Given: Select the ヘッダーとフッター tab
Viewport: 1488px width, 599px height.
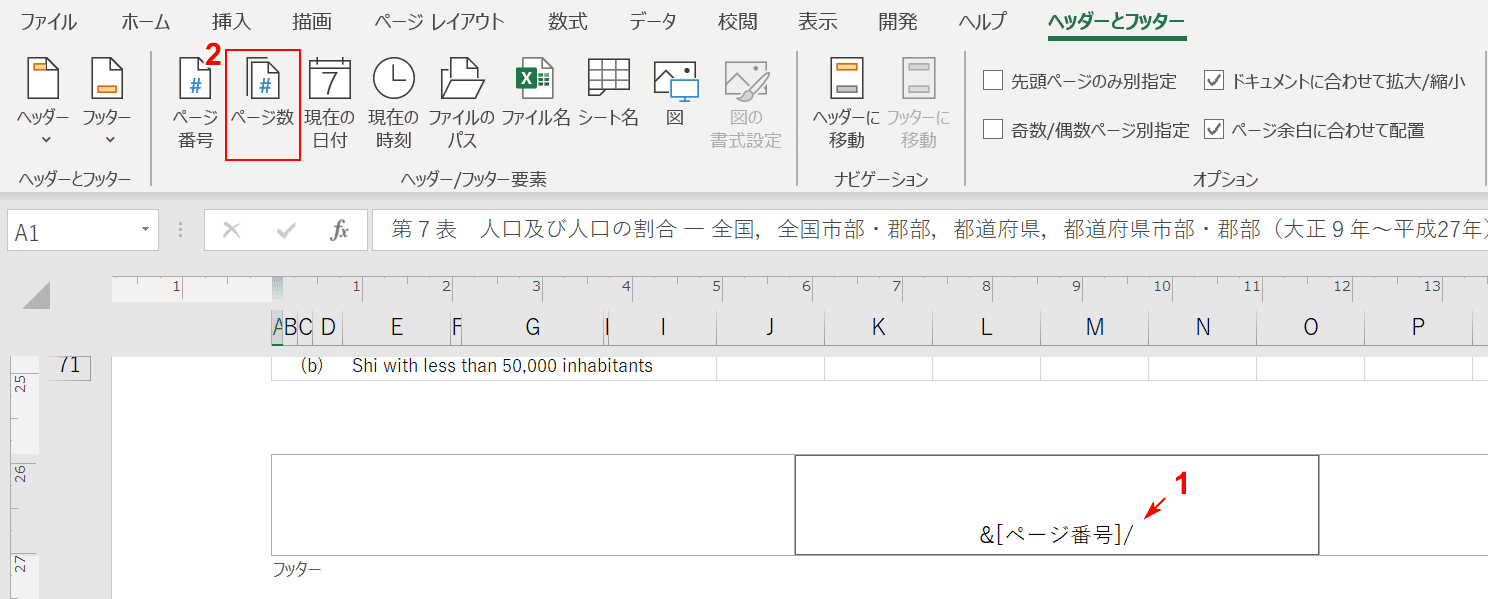Looking at the screenshot, I should (x=1117, y=21).
